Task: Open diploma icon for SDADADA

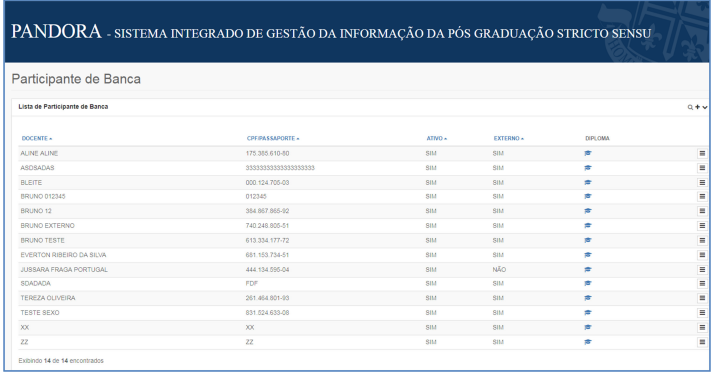Action: click(x=588, y=284)
